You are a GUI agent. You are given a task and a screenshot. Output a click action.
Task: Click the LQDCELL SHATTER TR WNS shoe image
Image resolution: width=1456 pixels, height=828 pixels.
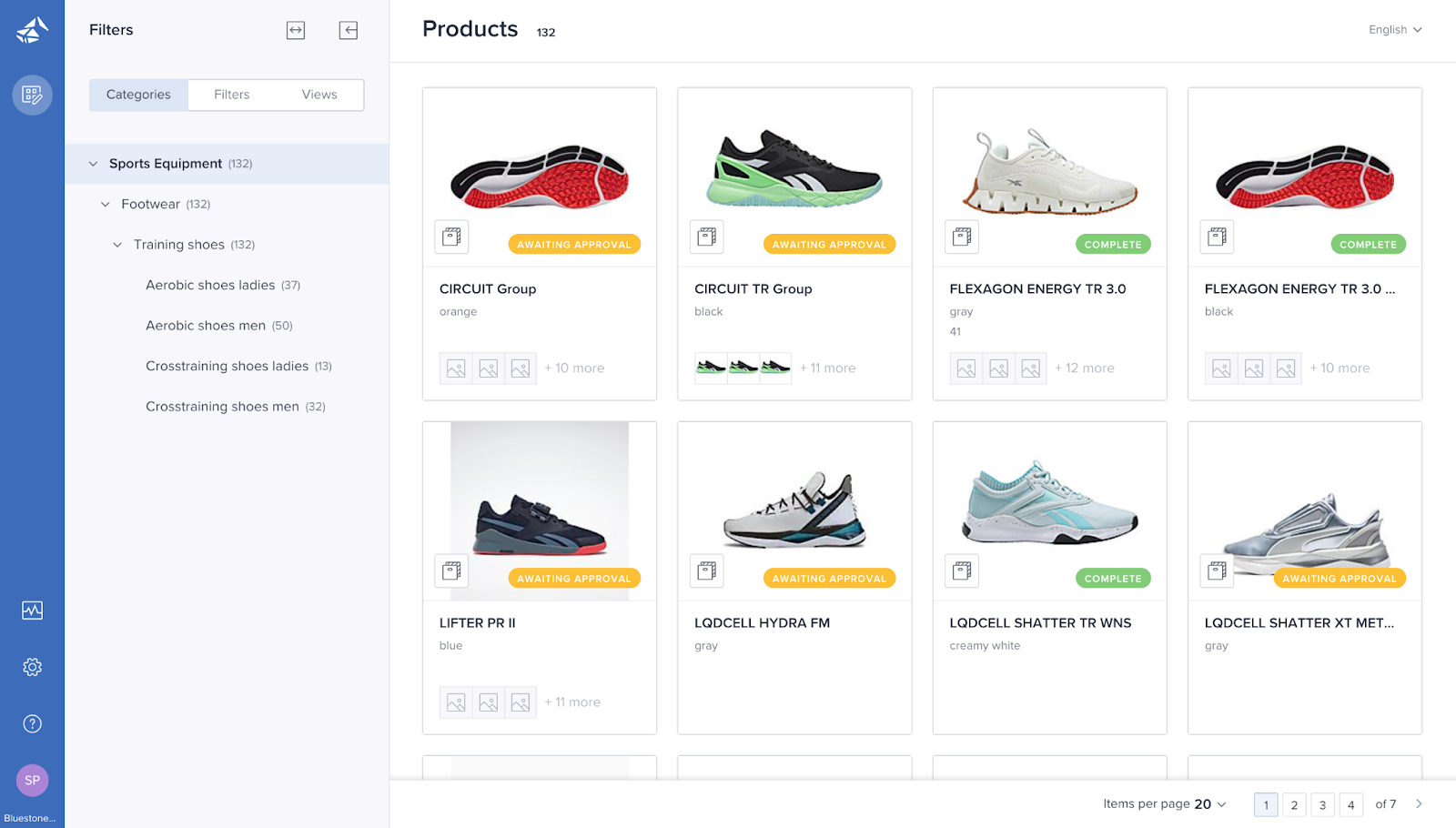click(x=1049, y=503)
